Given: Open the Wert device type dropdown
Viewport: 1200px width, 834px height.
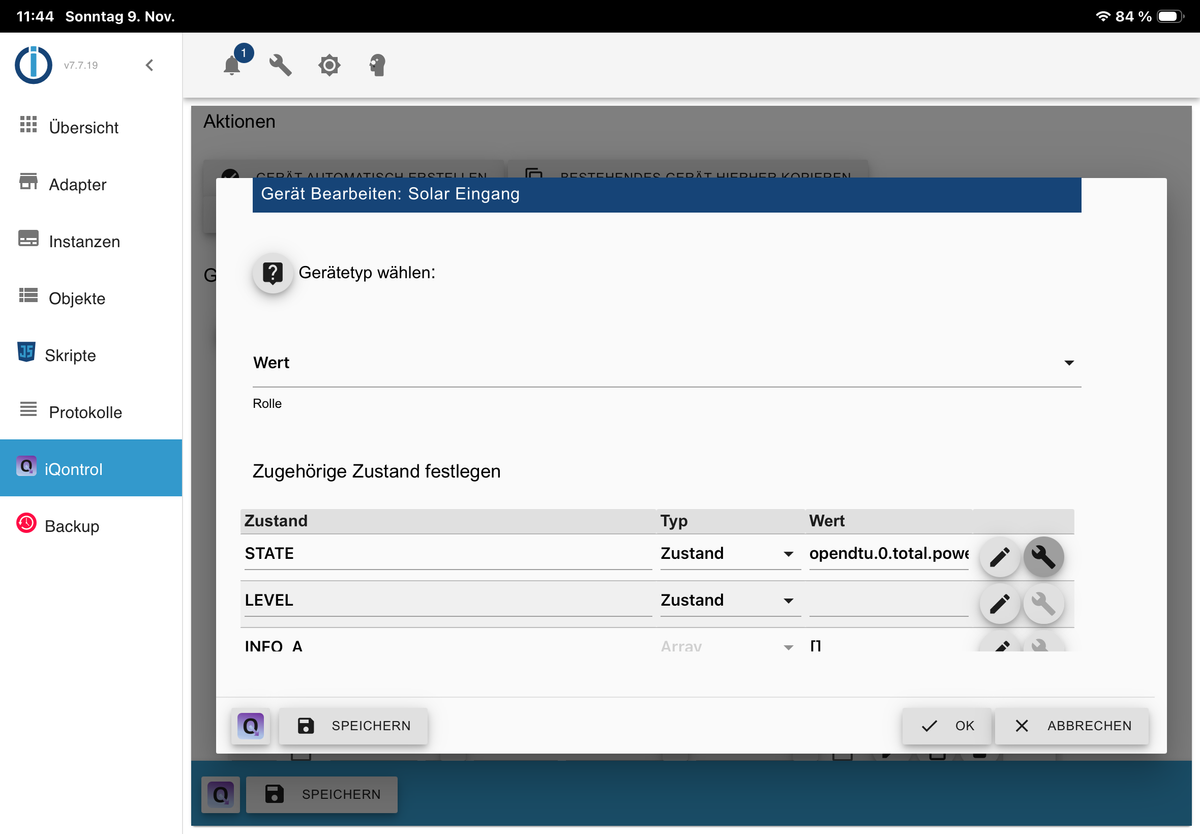Looking at the screenshot, I should click(x=667, y=363).
